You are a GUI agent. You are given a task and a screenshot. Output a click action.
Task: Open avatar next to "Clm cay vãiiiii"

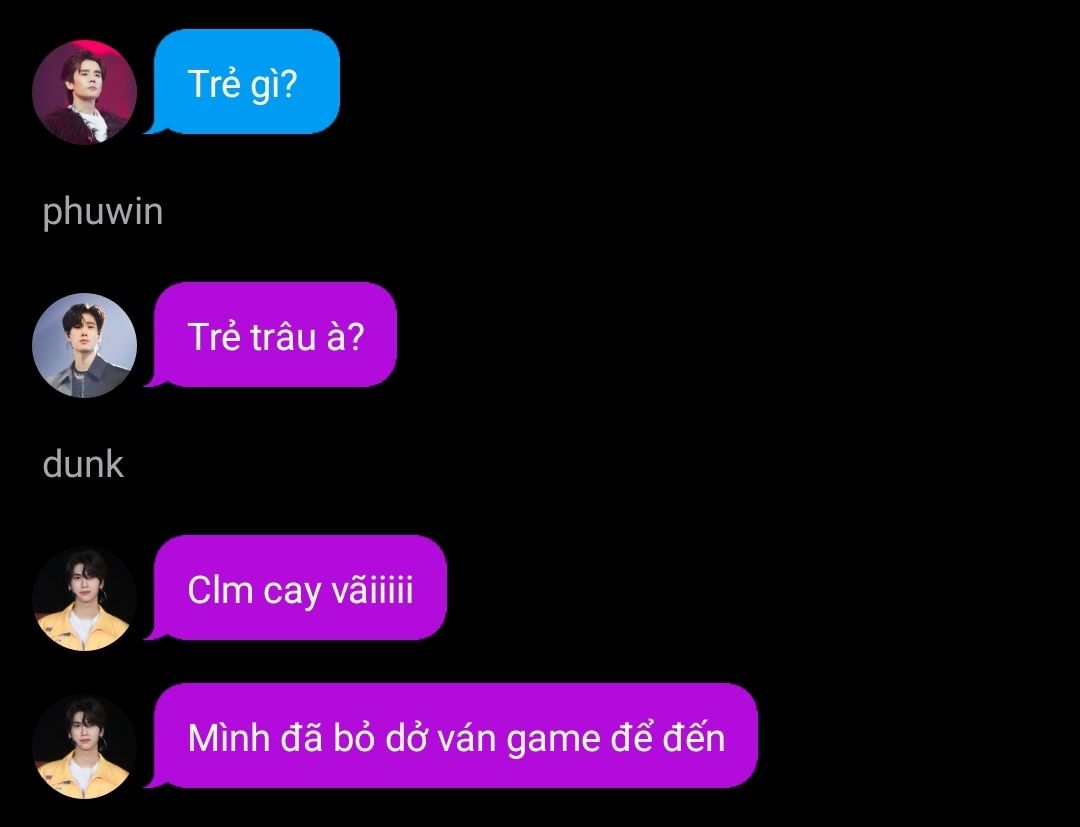coord(85,598)
